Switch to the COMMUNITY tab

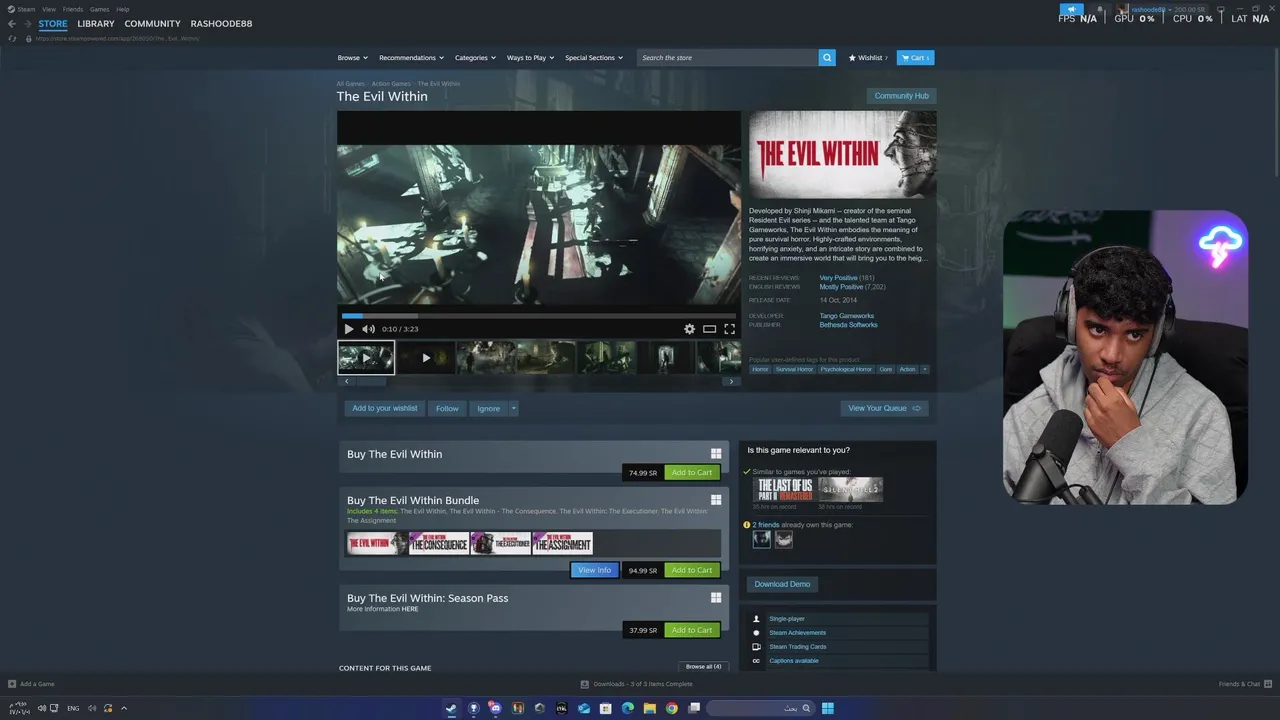tap(153, 24)
